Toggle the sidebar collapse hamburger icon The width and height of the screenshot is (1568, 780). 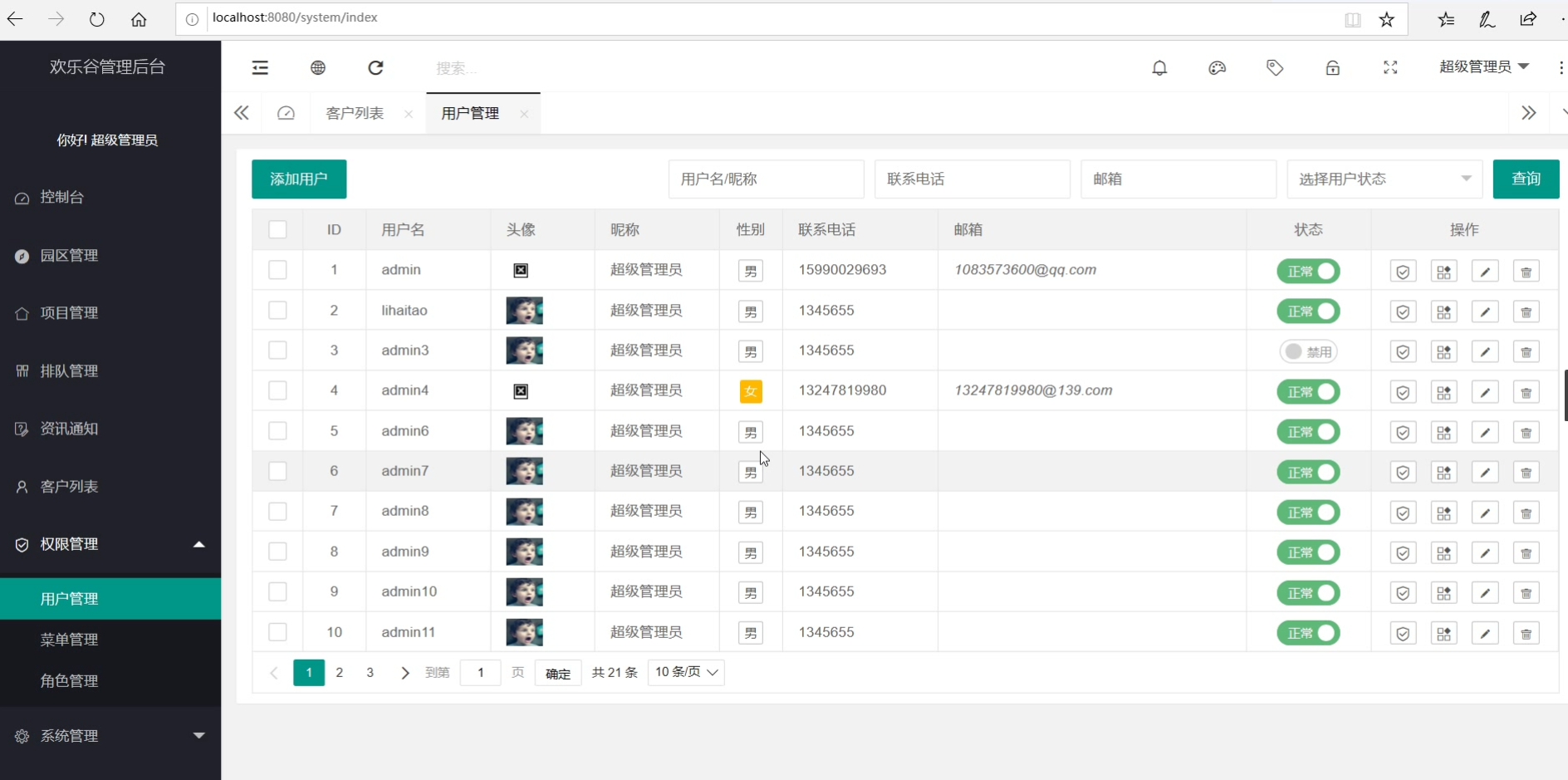(260, 68)
